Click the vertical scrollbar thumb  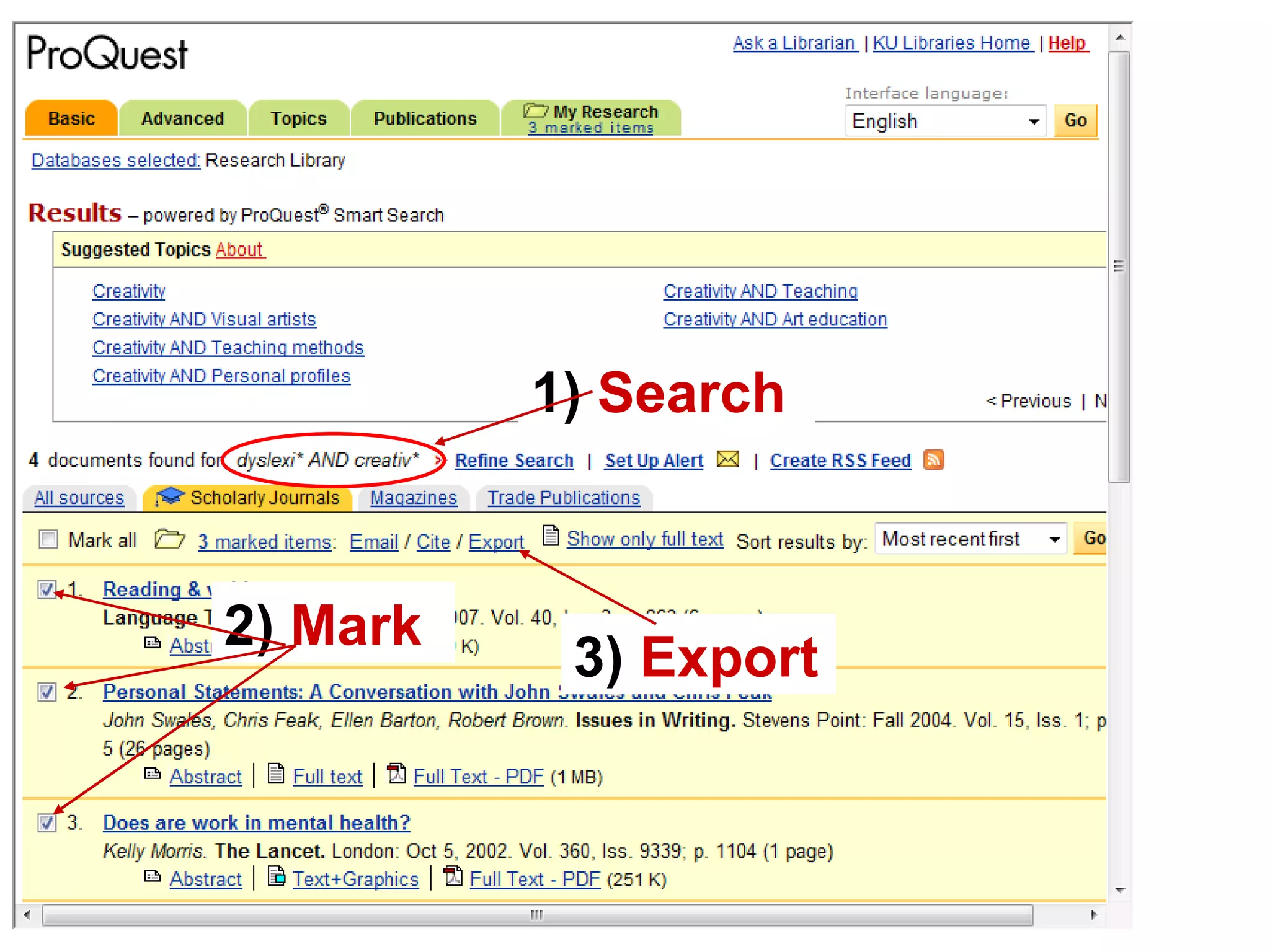(1119, 267)
